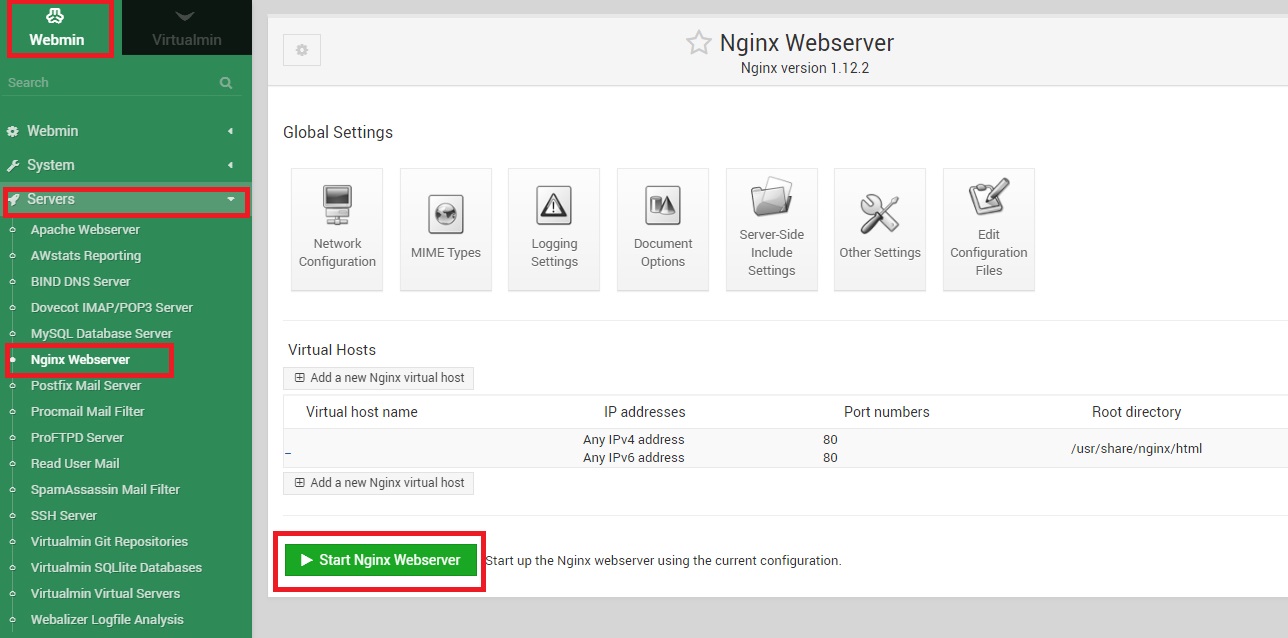The width and height of the screenshot is (1288, 638).
Task: Open Apache Webserver module
Action: tap(85, 230)
